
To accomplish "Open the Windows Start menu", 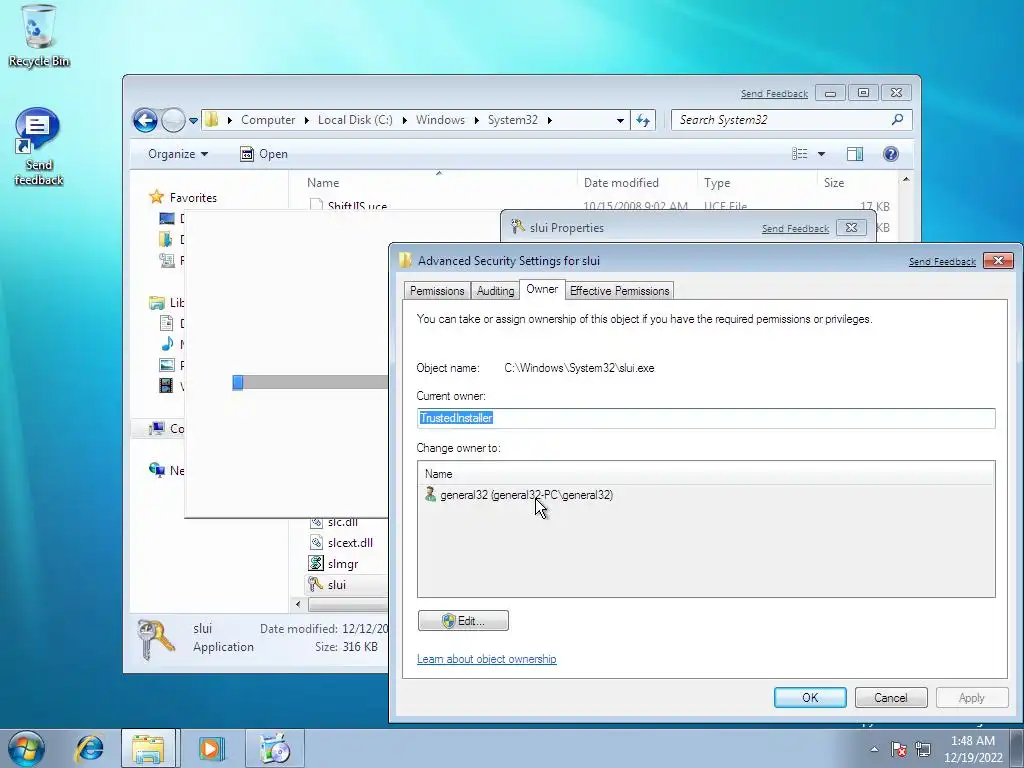I will [x=26, y=748].
